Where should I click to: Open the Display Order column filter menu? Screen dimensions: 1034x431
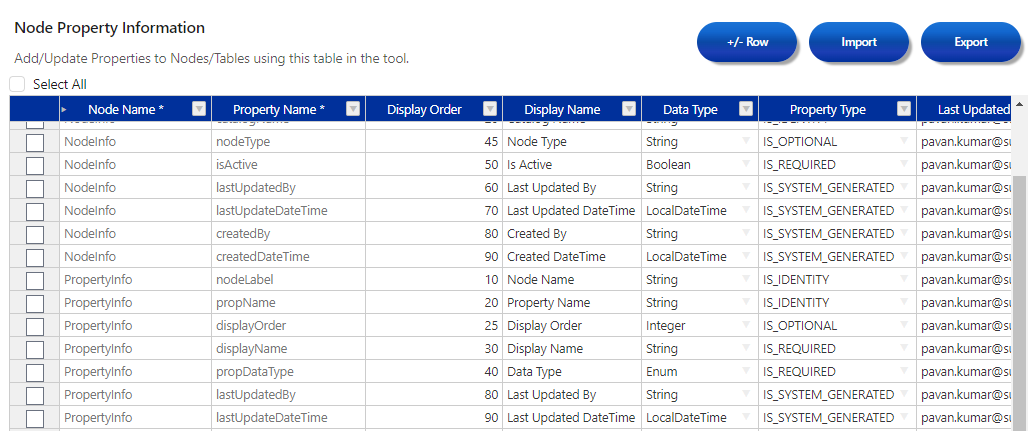point(490,109)
